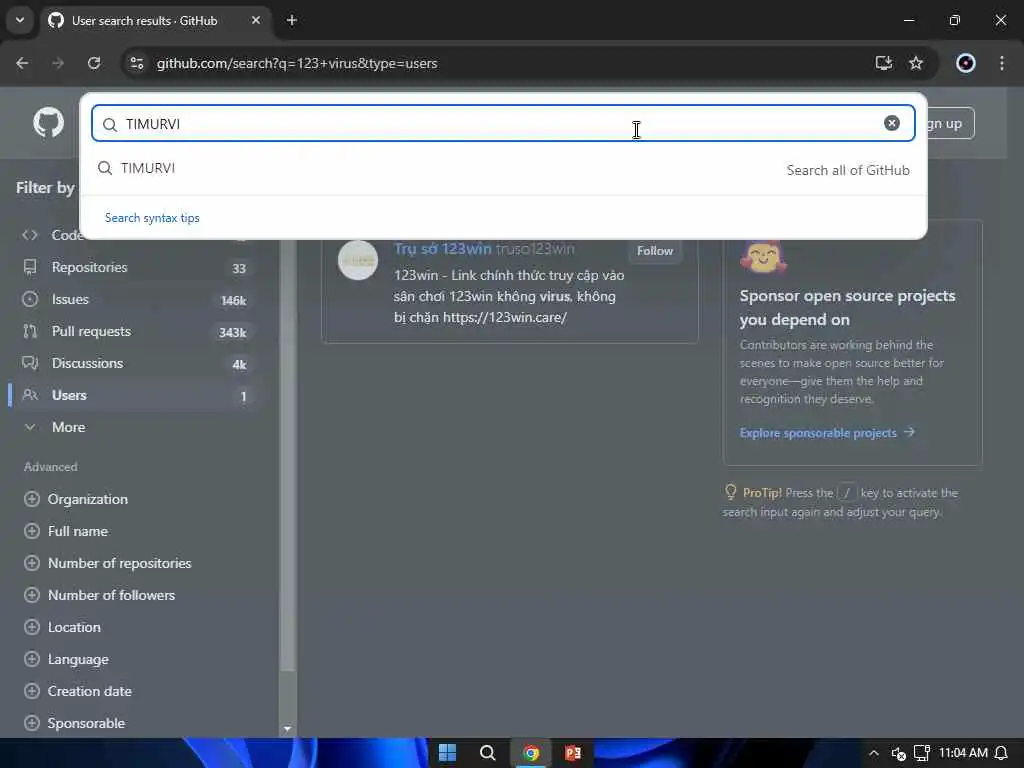Show hidden system tray icons
The width and height of the screenshot is (1024, 768).
tap(874, 753)
